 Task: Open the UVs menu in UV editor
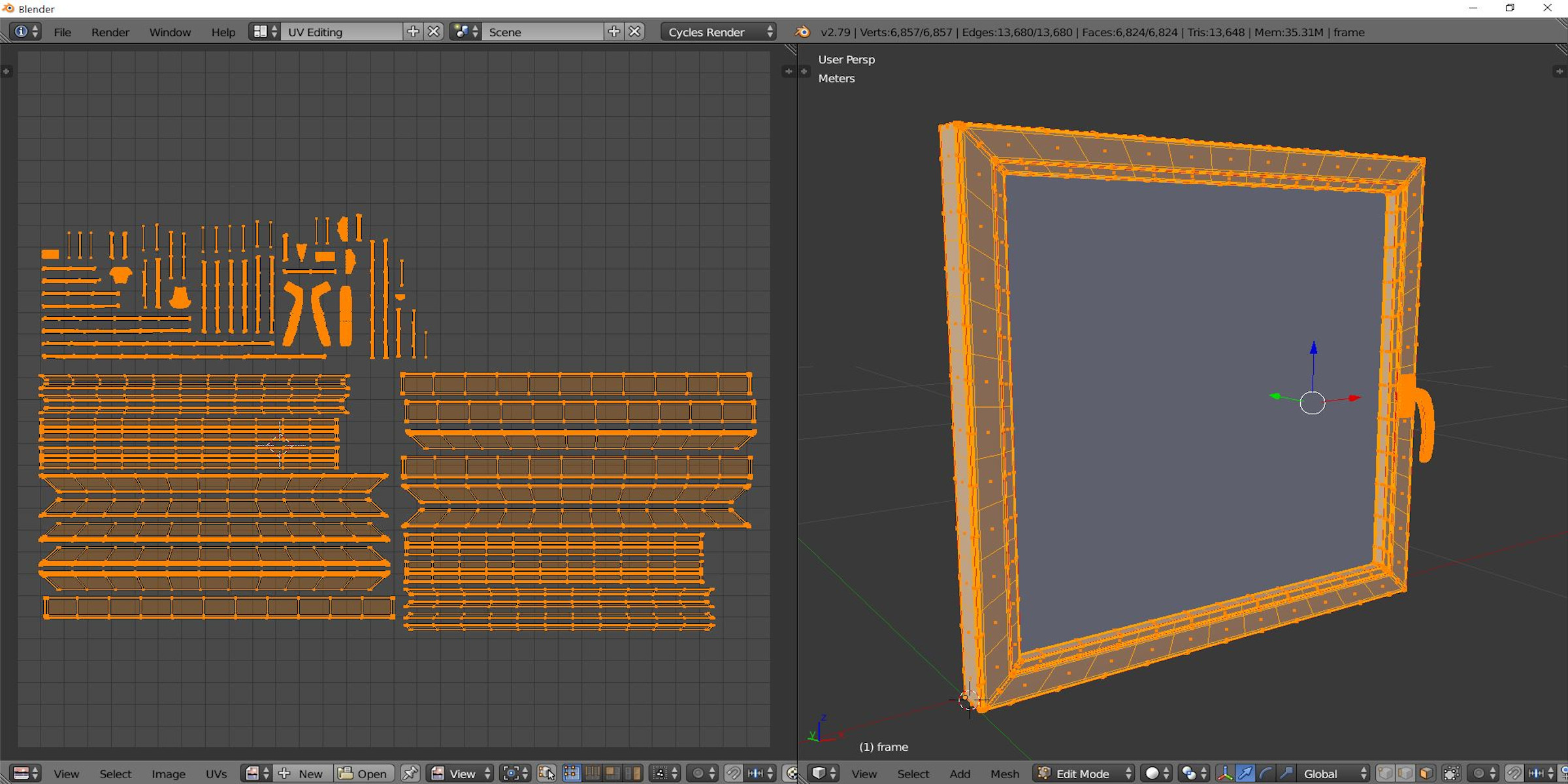pyautogui.click(x=216, y=774)
